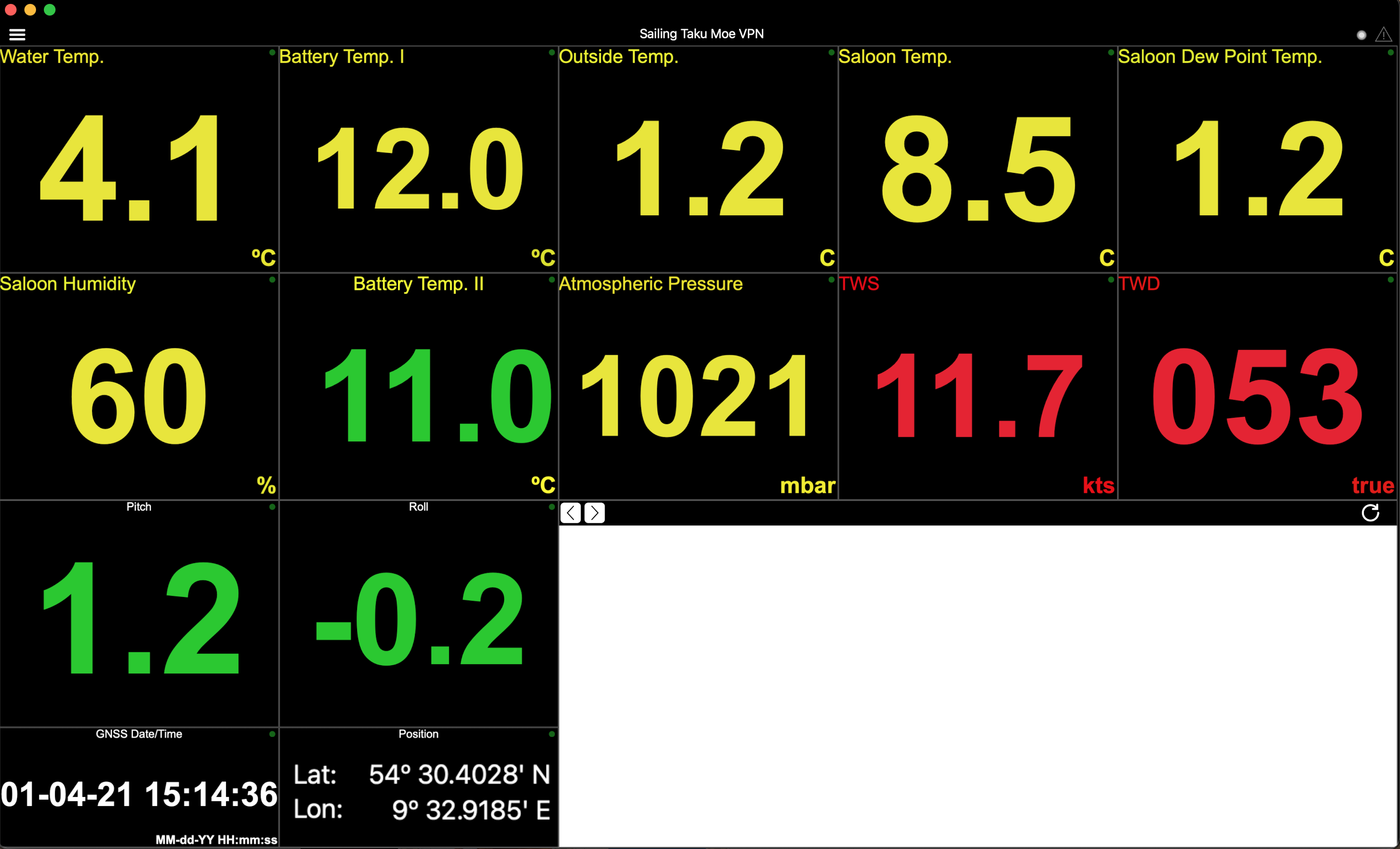
Task: Enter full screen using green button
Action: click(49, 10)
